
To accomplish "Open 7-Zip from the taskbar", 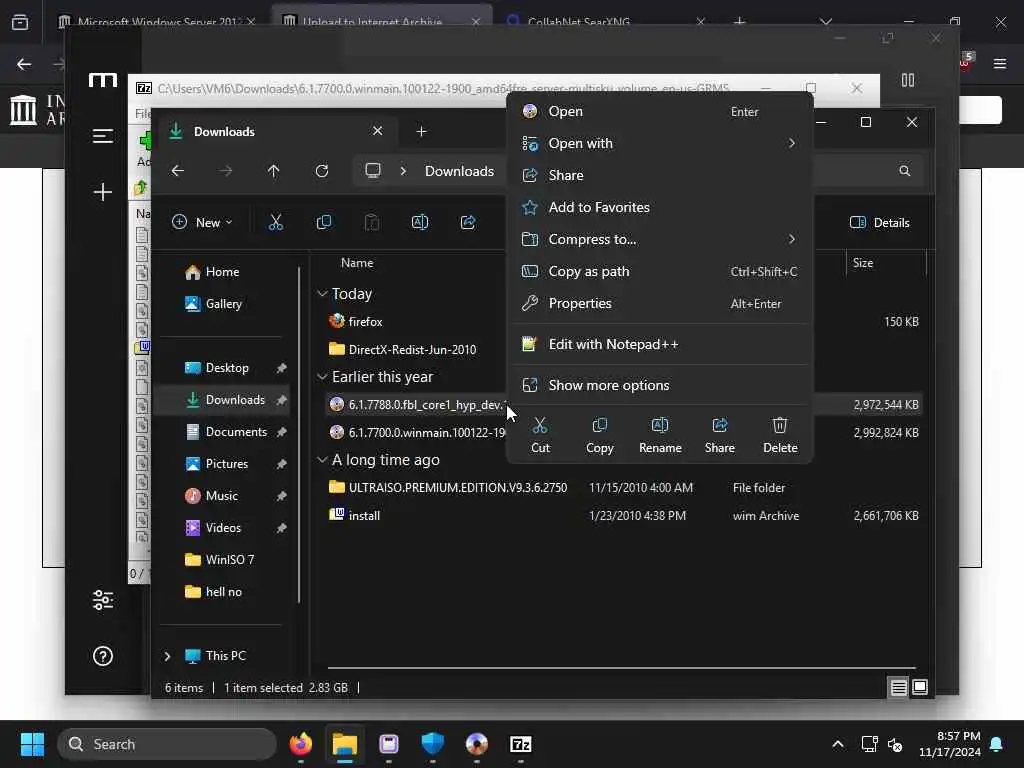I will pos(520,744).
